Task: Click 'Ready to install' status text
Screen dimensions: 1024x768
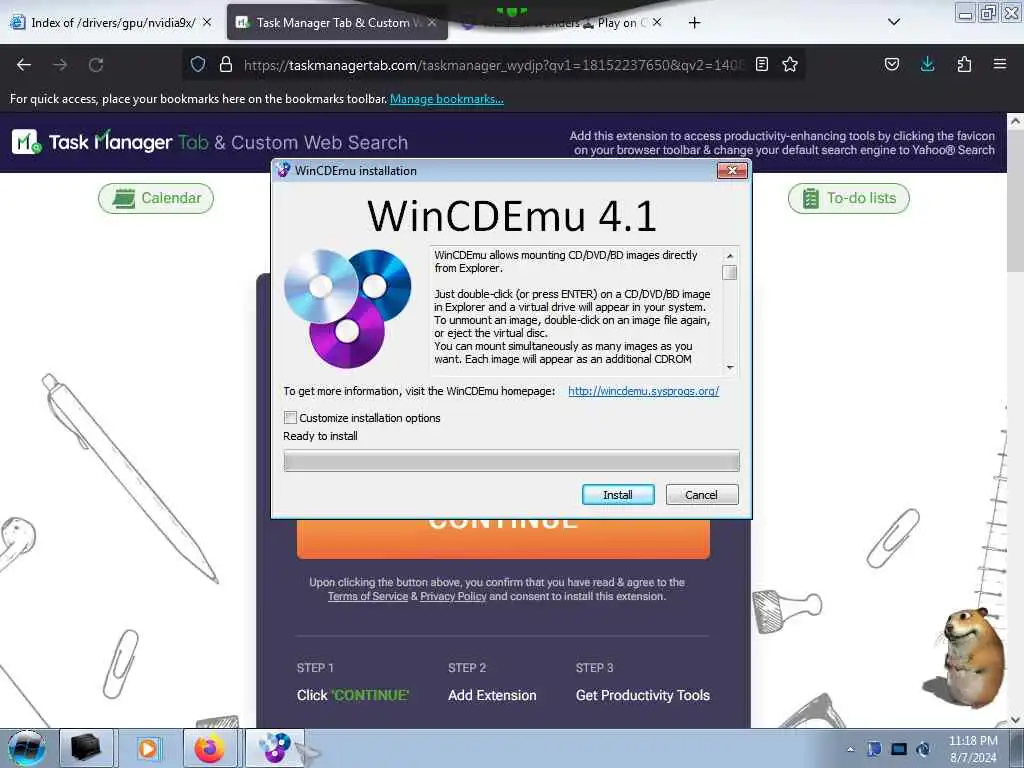Action: tap(320, 436)
